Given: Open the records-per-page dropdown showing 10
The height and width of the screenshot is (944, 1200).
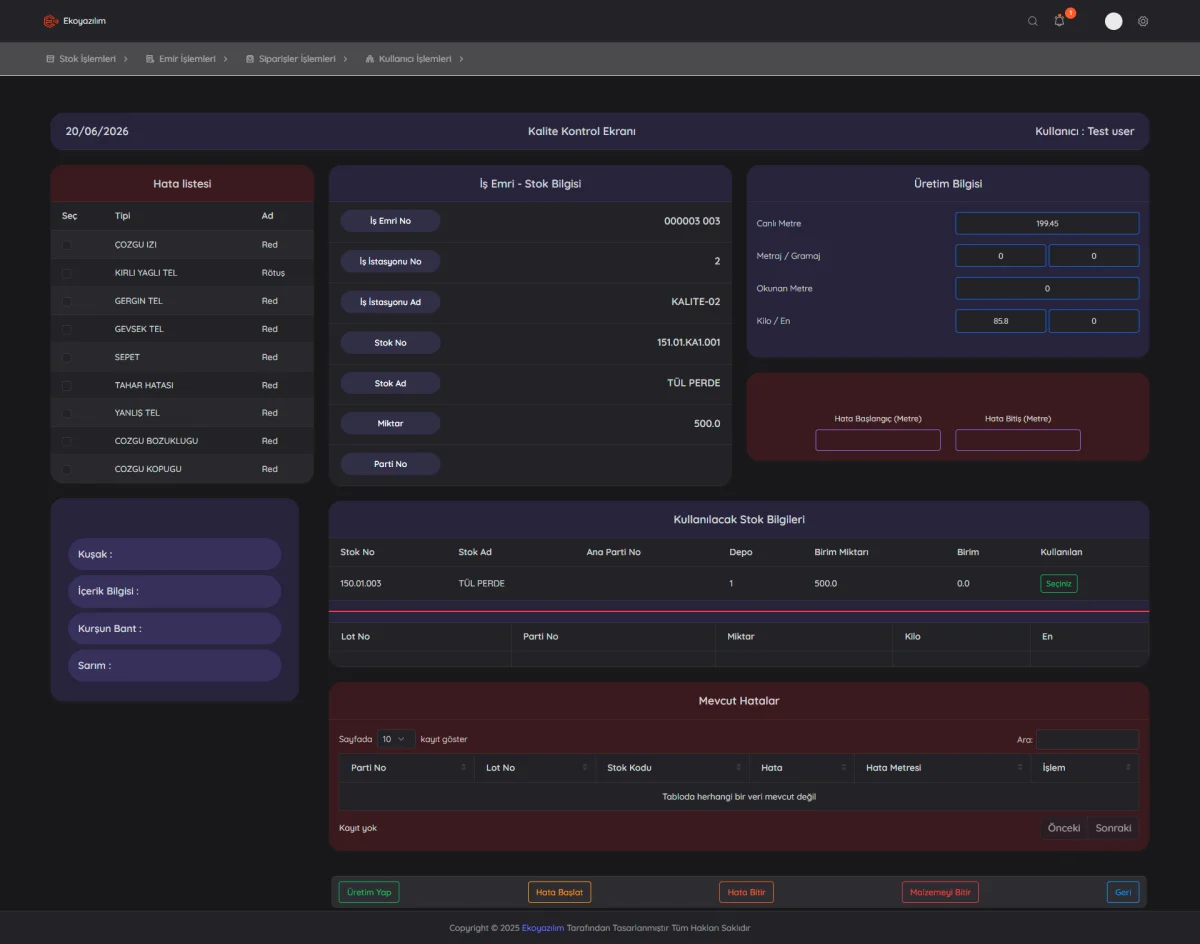Looking at the screenshot, I should pyautogui.click(x=396, y=739).
